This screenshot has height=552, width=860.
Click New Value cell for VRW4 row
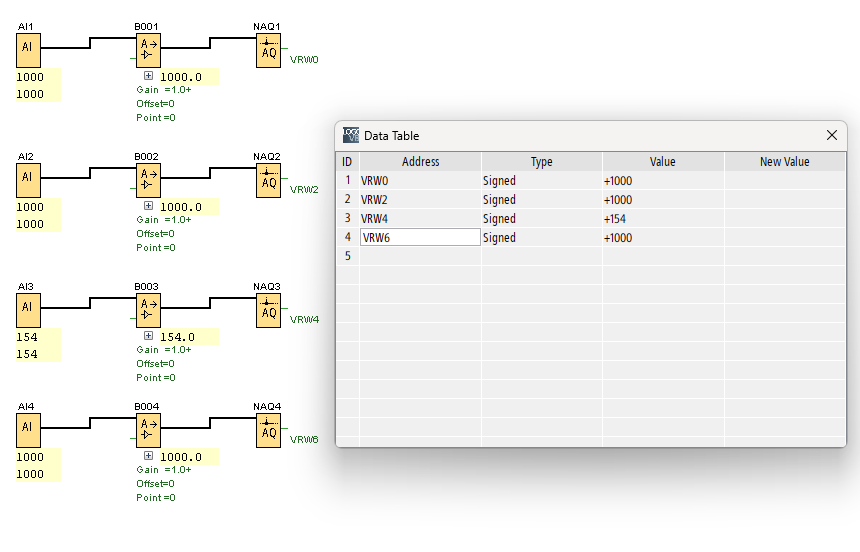point(784,219)
